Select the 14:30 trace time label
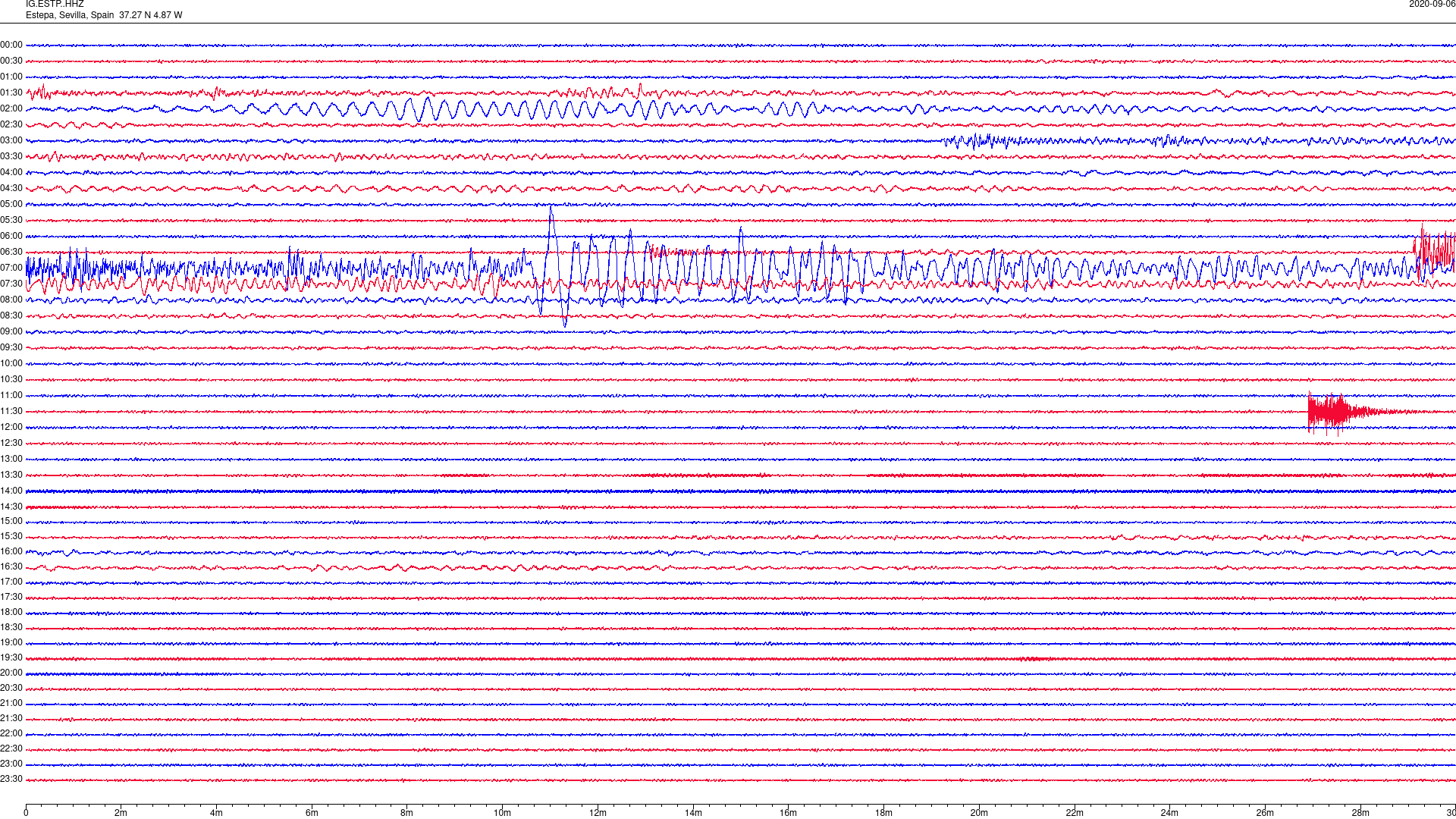Viewport: 1456px width, 819px height. tap(11, 507)
